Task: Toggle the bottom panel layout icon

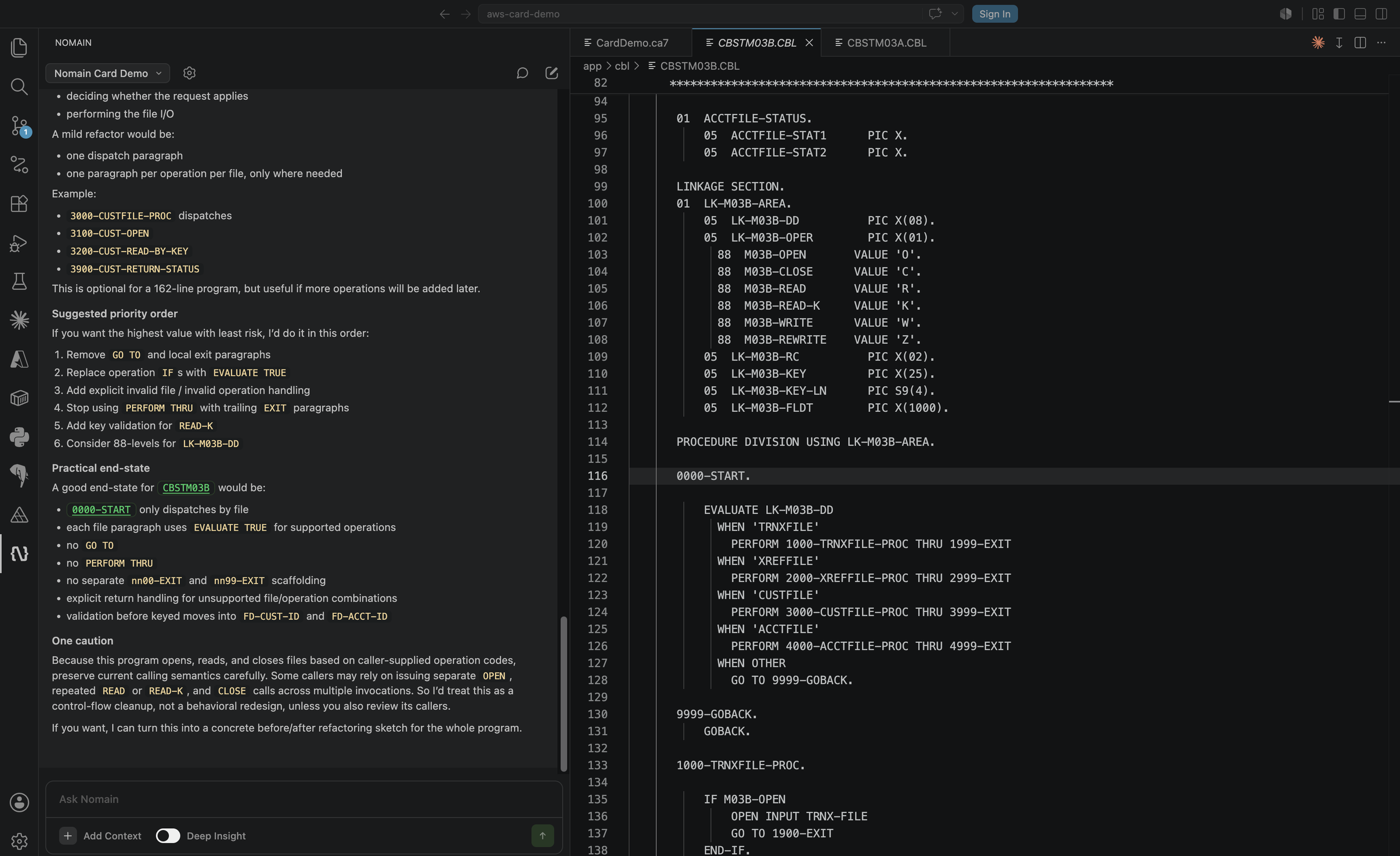Action: 1360,14
